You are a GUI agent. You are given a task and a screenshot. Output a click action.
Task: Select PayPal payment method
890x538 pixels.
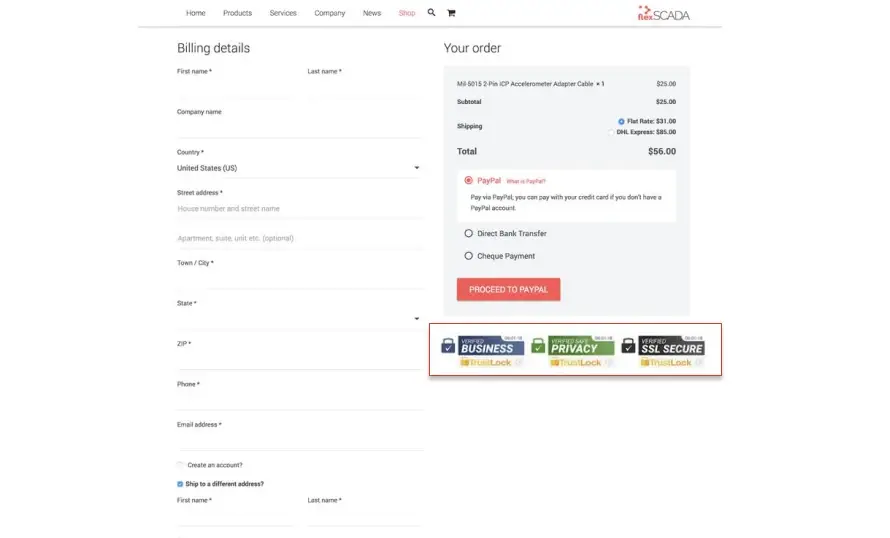468,180
